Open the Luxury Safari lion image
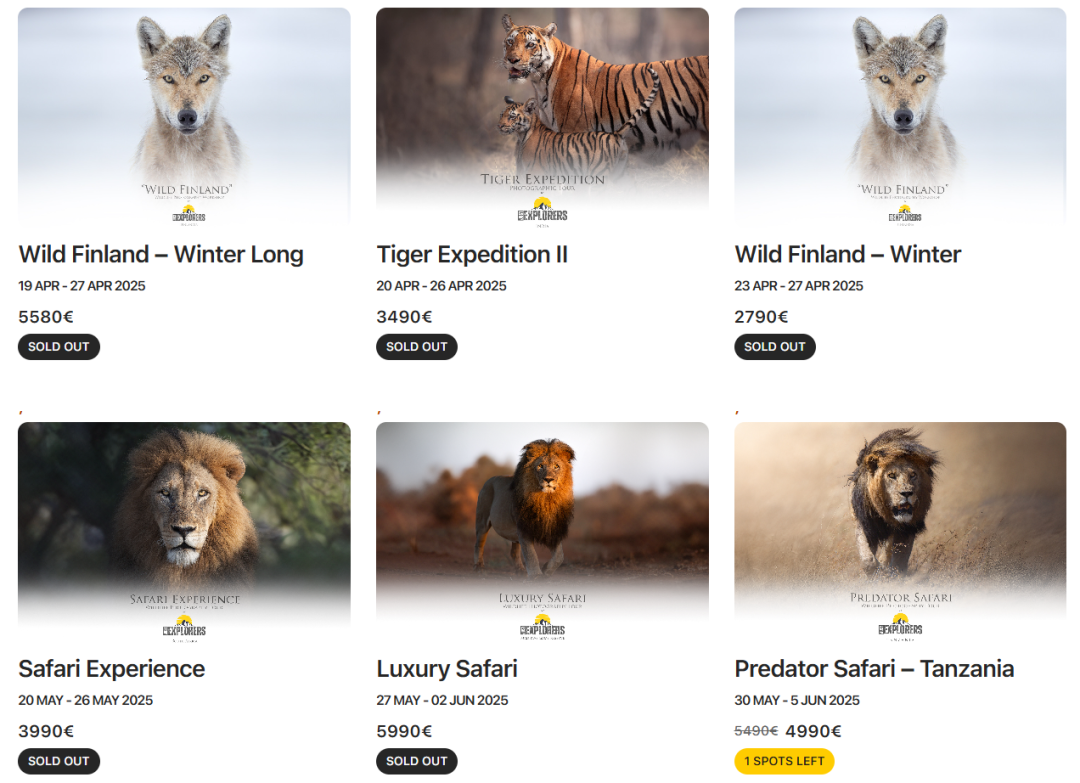 click(542, 532)
